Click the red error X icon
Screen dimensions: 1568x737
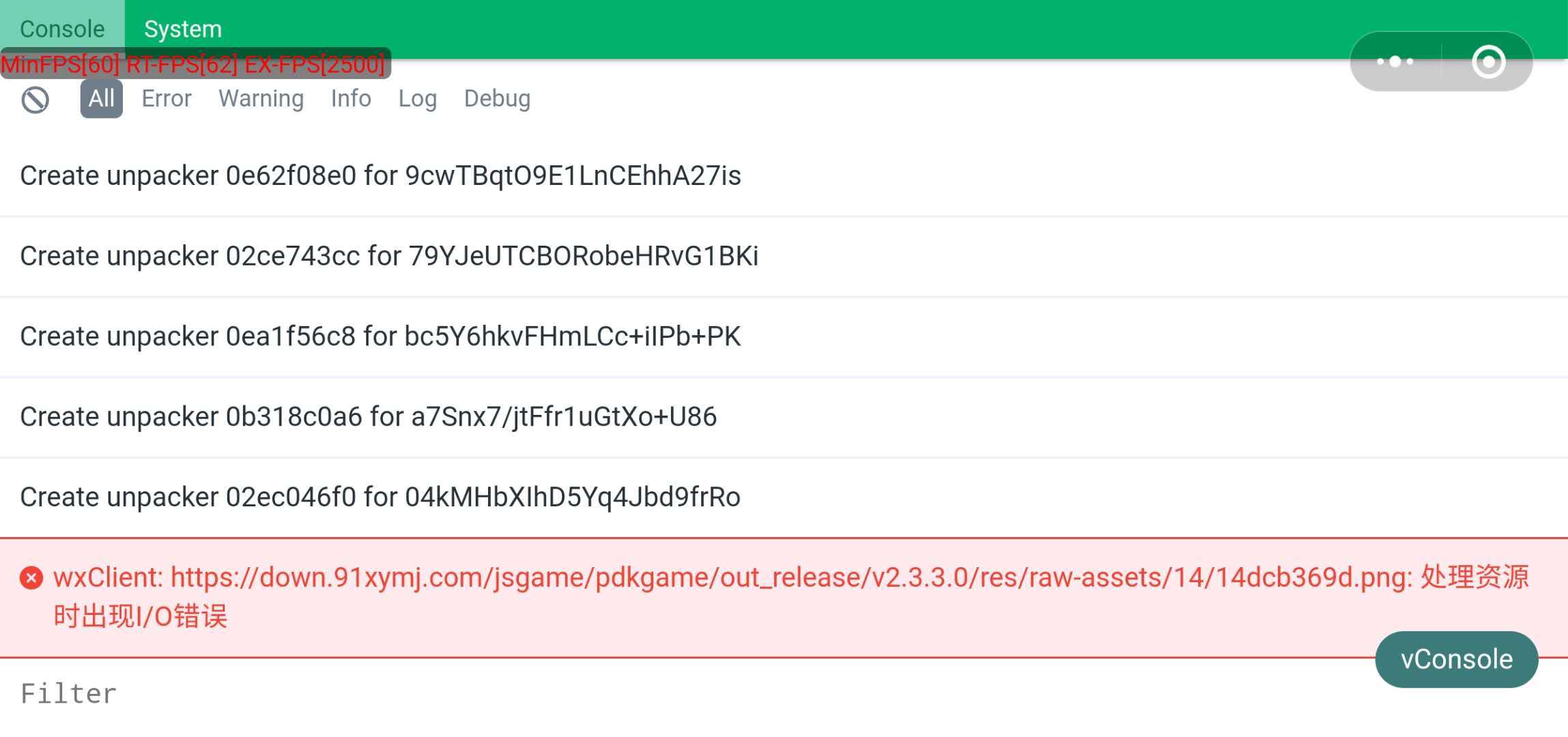coord(31,578)
